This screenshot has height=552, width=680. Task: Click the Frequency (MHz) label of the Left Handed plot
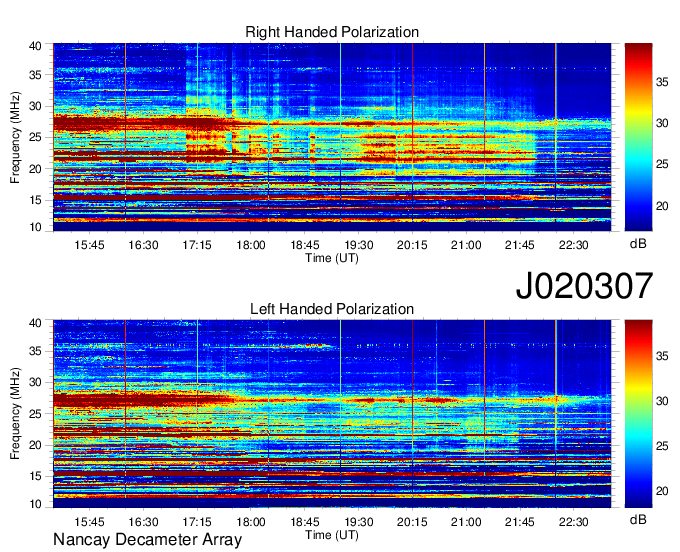tap(15, 414)
